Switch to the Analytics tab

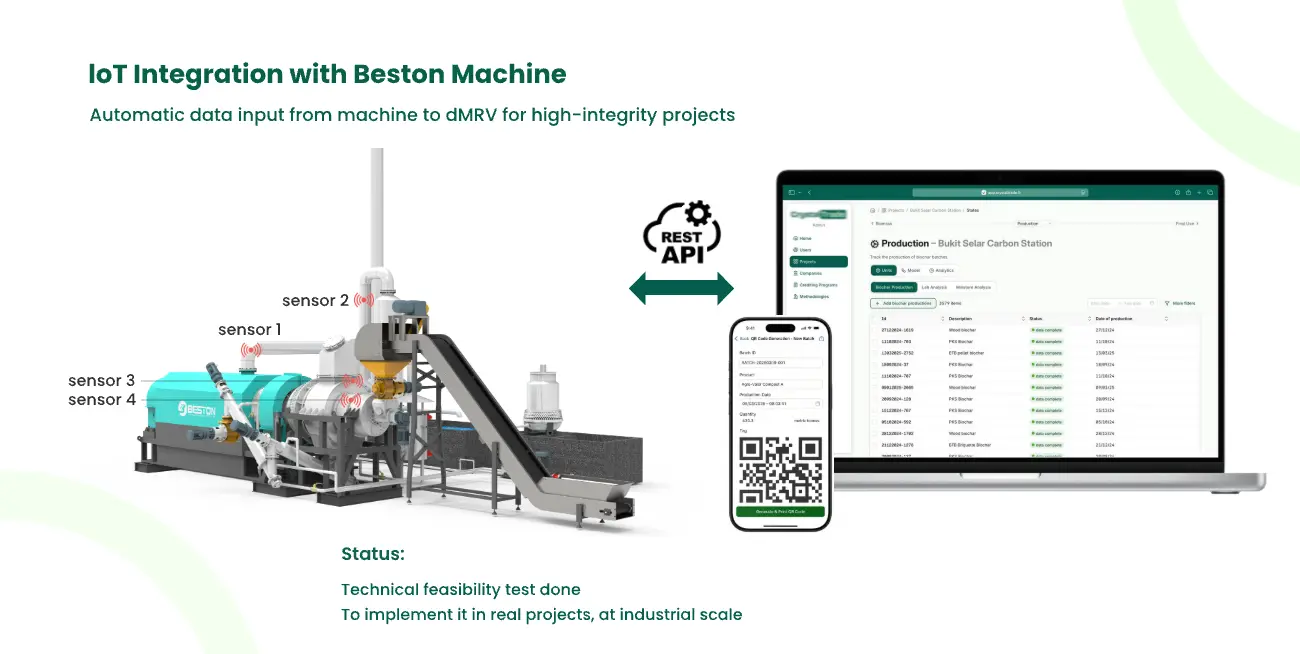(941, 270)
